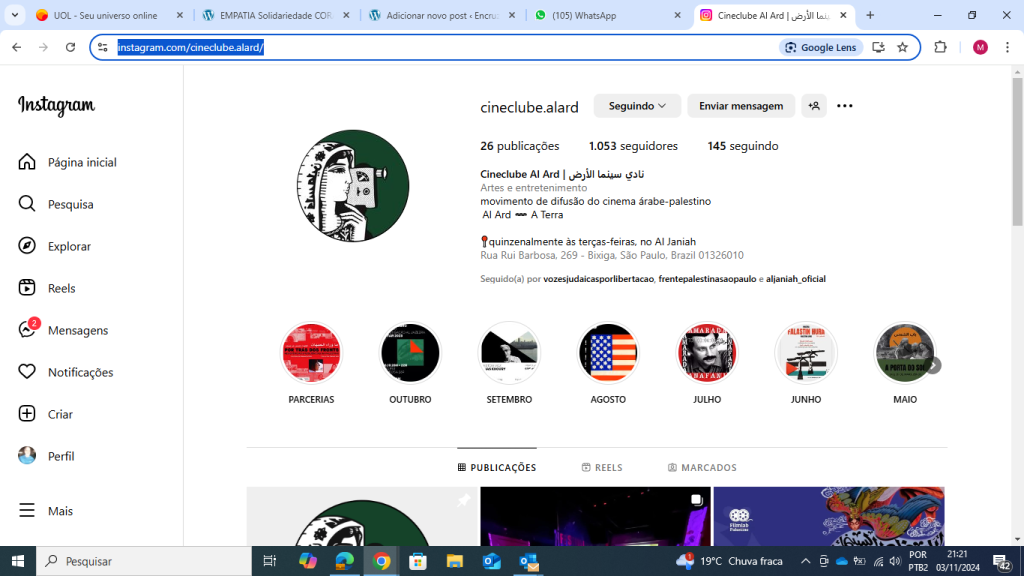
Task: Open the Mais menu in sidebar
Action: point(28,511)
